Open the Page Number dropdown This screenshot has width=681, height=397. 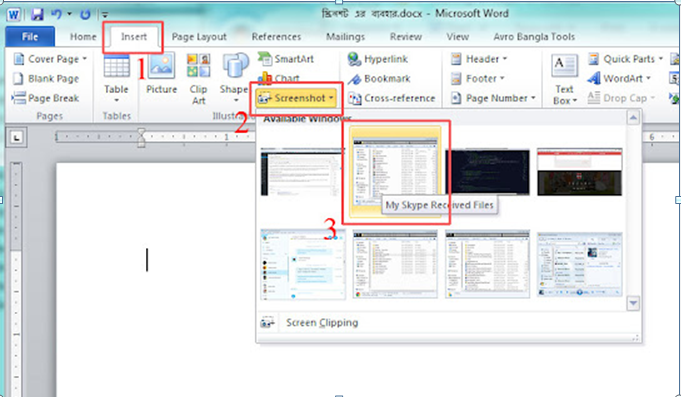click(493, 99)
